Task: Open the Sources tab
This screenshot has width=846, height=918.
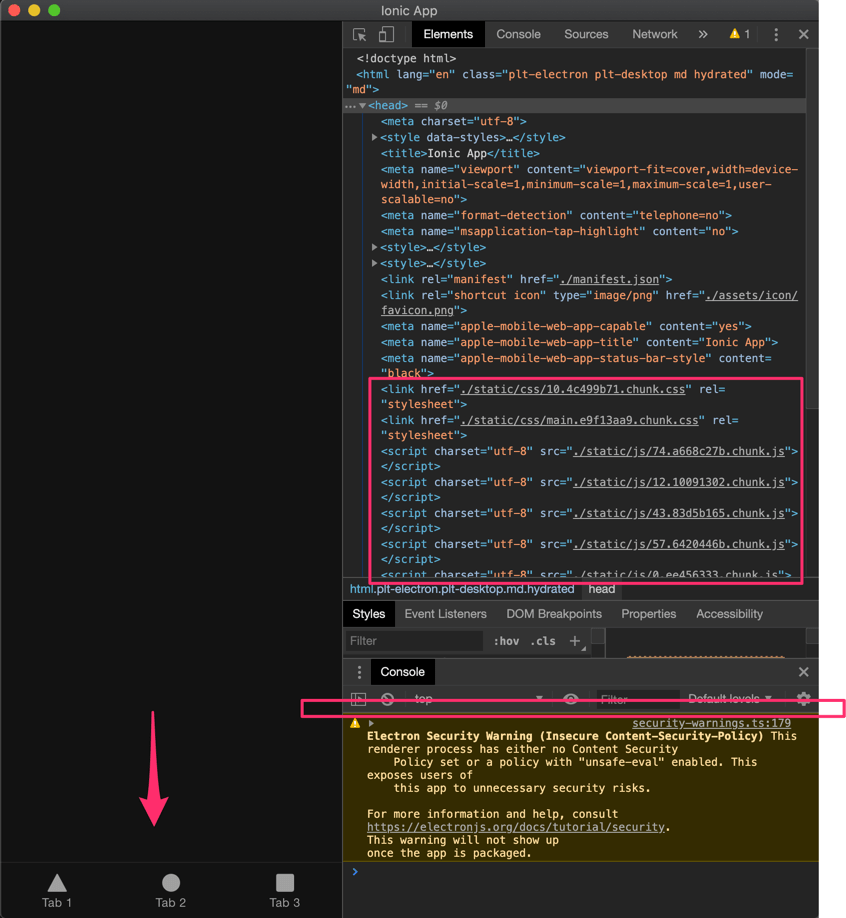Action: (586, 35)
